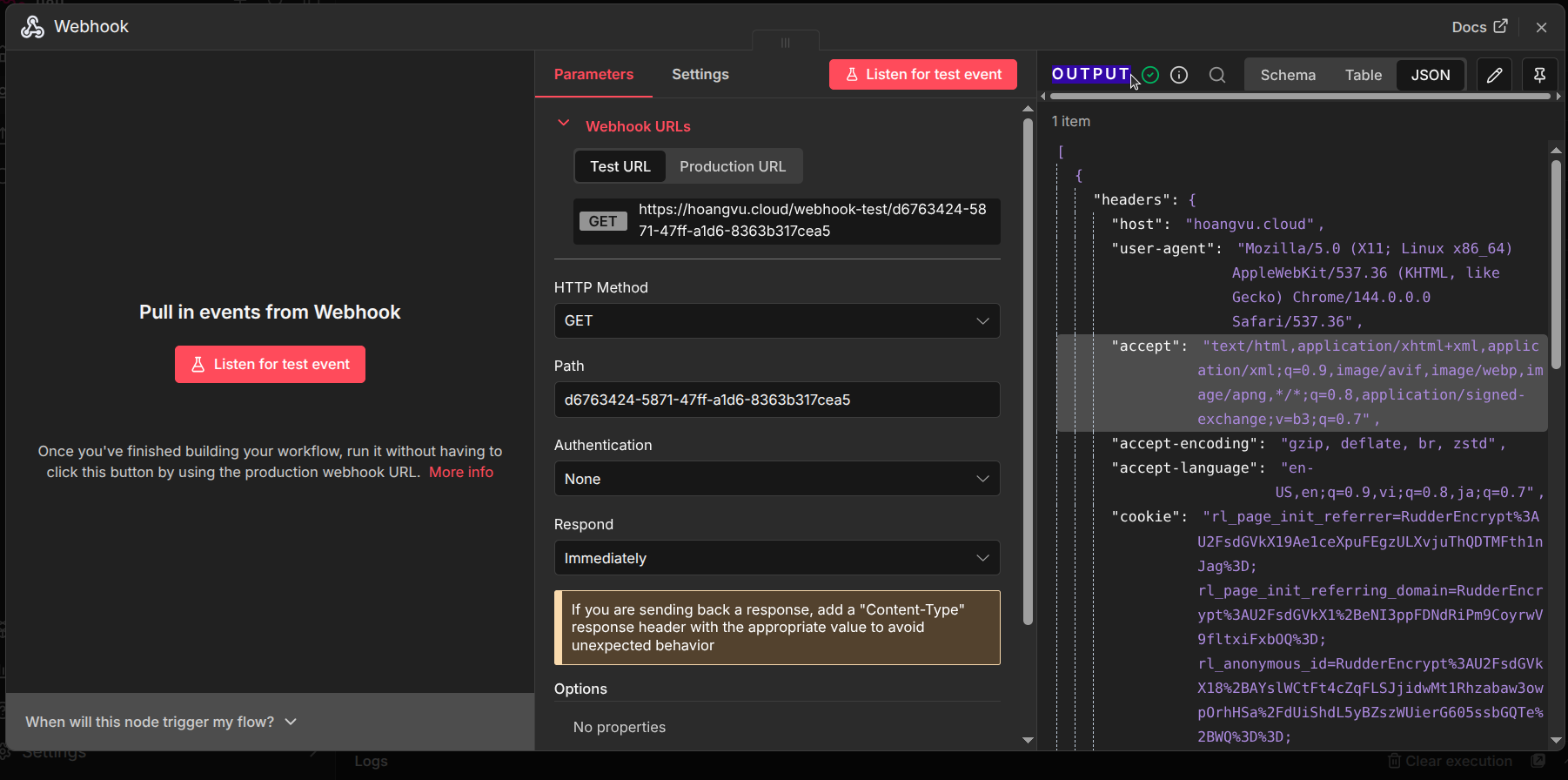The image size is (1568, 780).
Task: Click the "host" key in JSON output
Action: pos(1136,224)
